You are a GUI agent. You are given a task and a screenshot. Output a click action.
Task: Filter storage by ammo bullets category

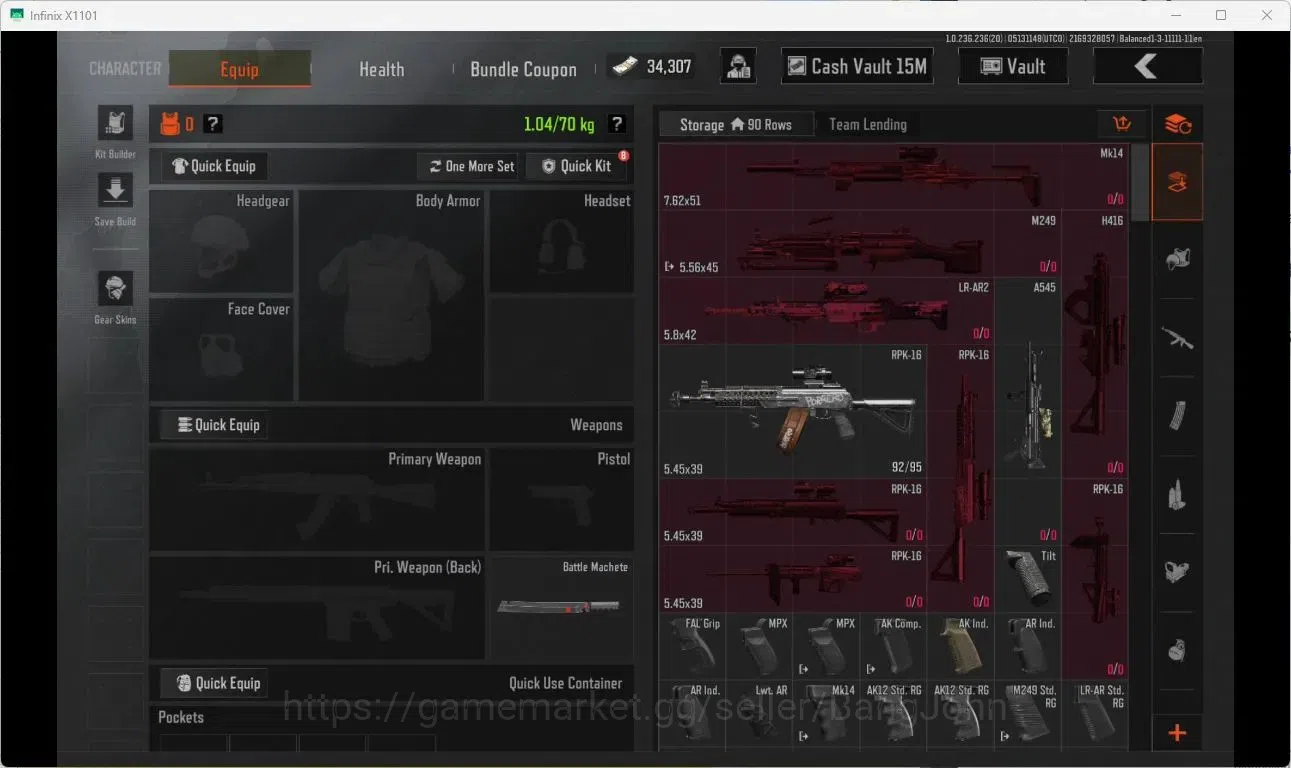click(1177, 494)
